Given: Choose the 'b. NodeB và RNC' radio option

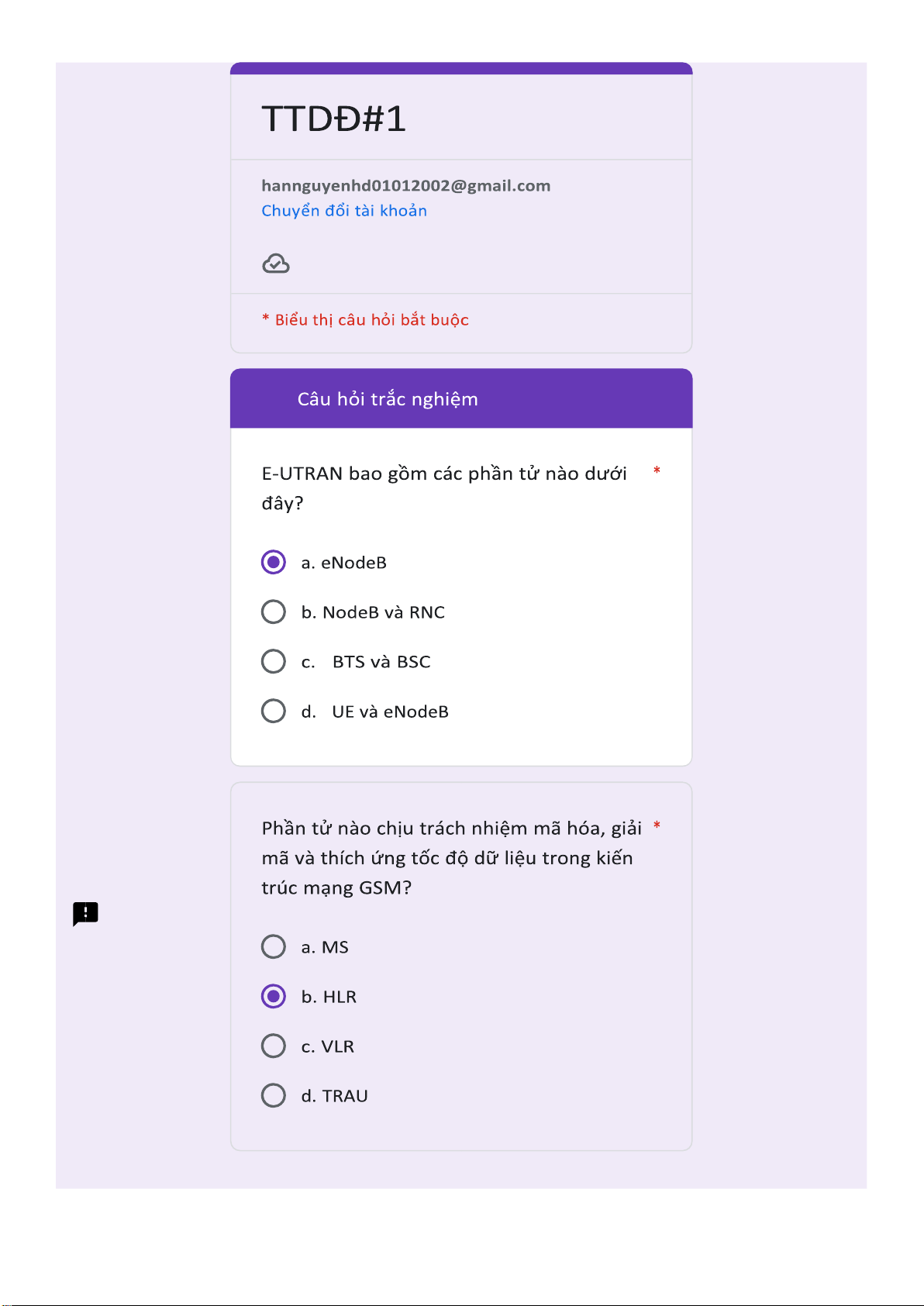Looking at the screenshot, I should pos(274,612).
